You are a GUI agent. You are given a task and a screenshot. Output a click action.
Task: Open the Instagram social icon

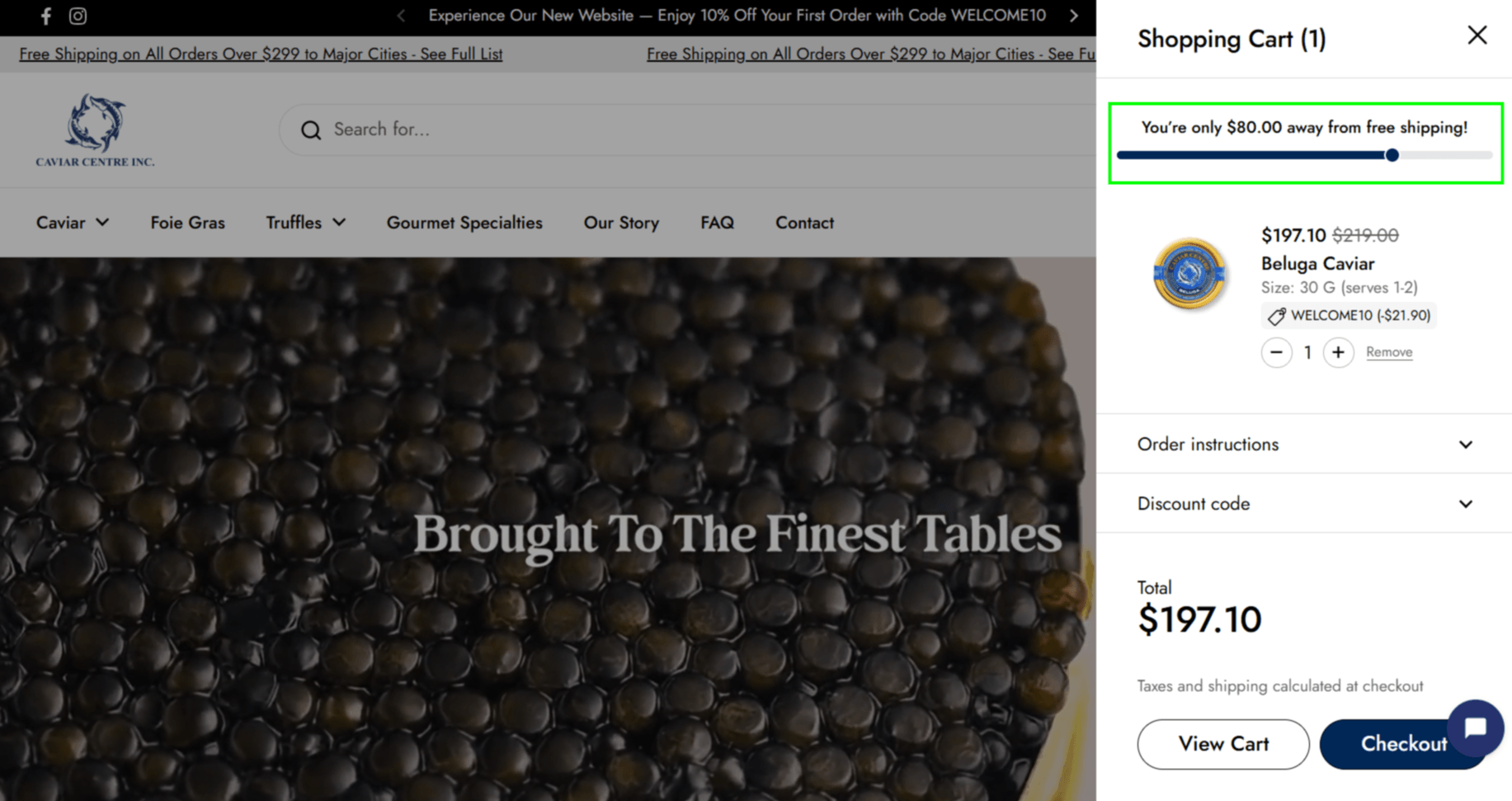(78, 16)
